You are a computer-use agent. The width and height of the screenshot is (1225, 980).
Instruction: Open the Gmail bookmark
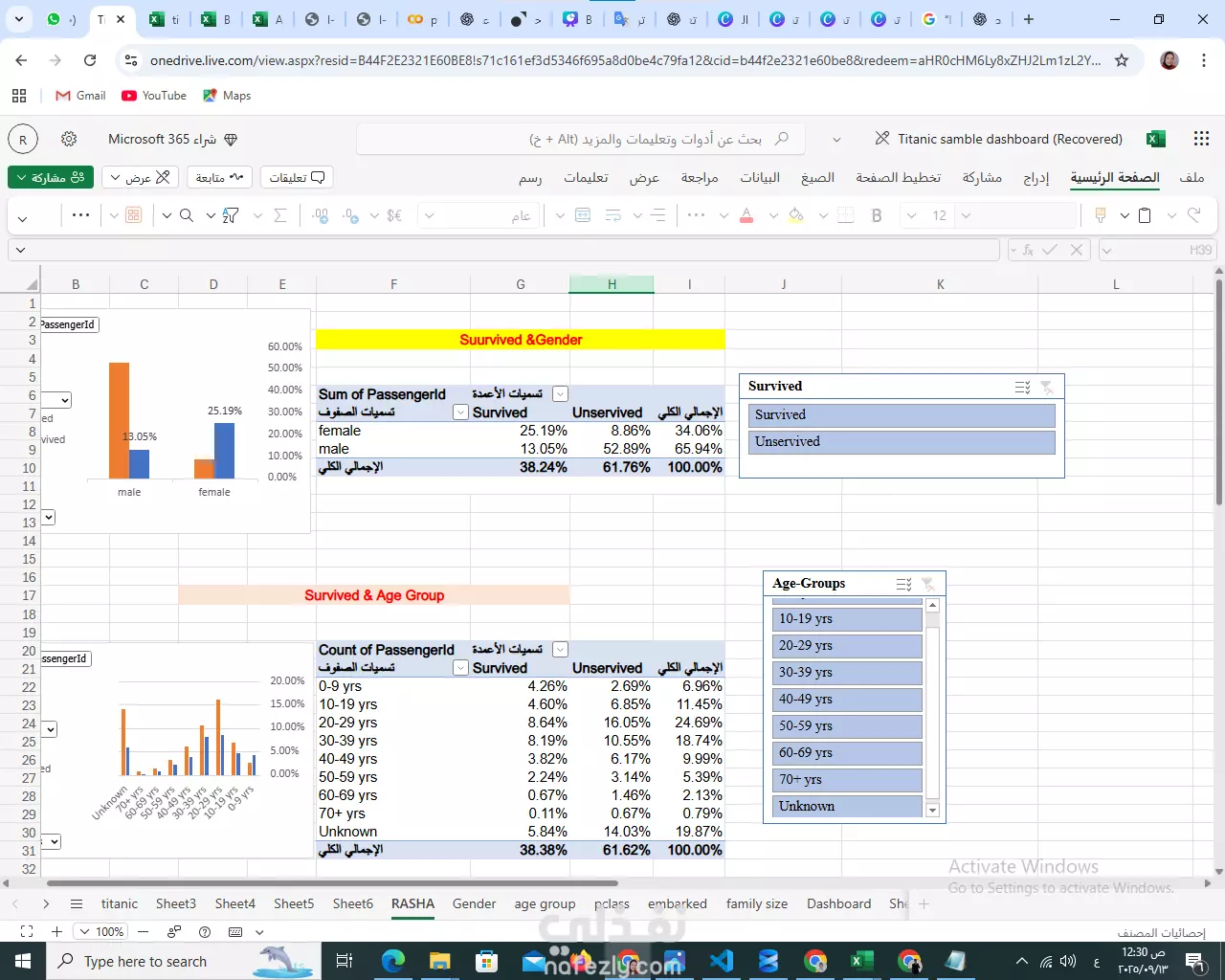point(80,96)
